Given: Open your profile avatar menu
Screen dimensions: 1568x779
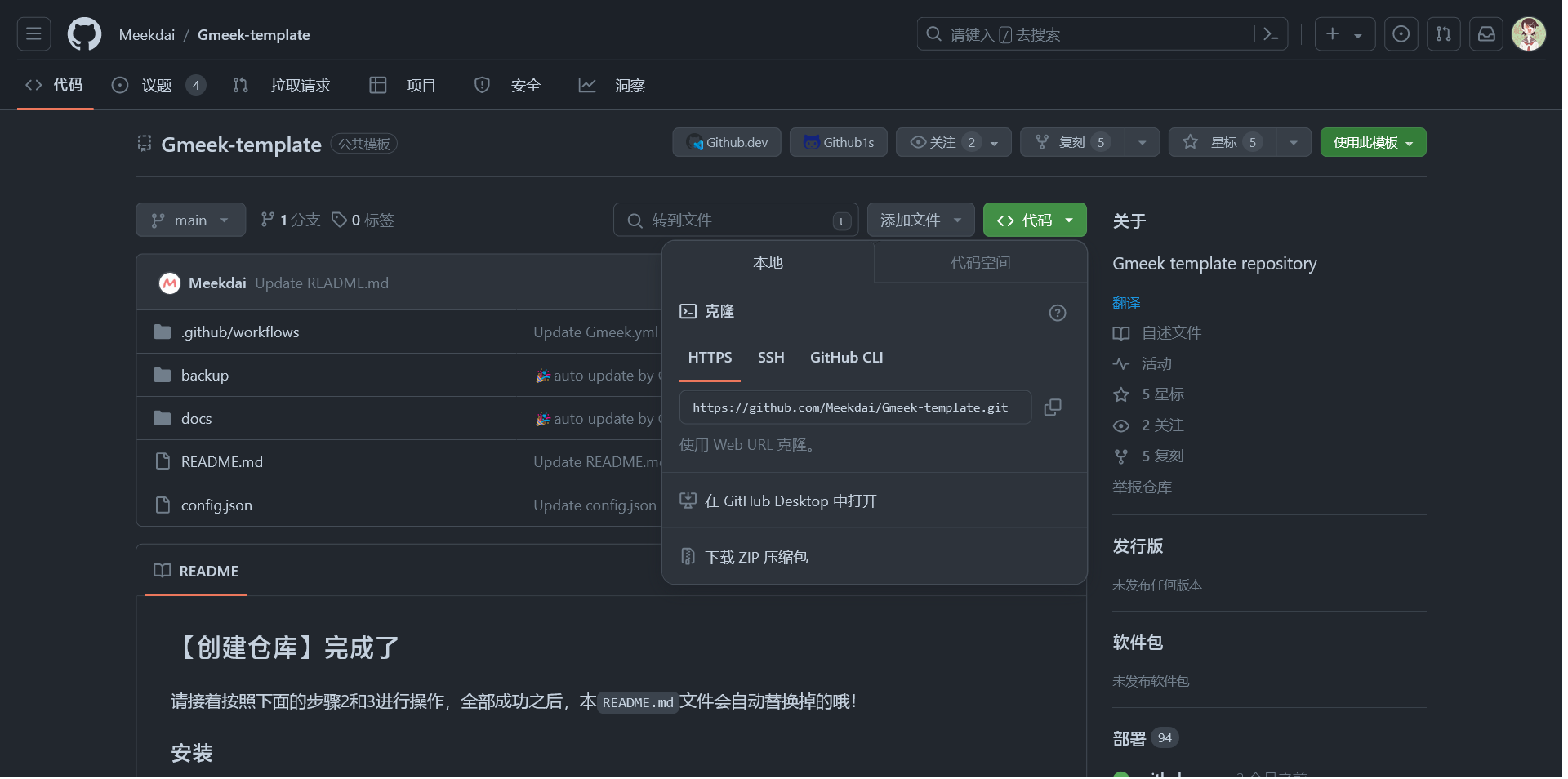Looking at the screenshot, I should (x=1530, y=33).
